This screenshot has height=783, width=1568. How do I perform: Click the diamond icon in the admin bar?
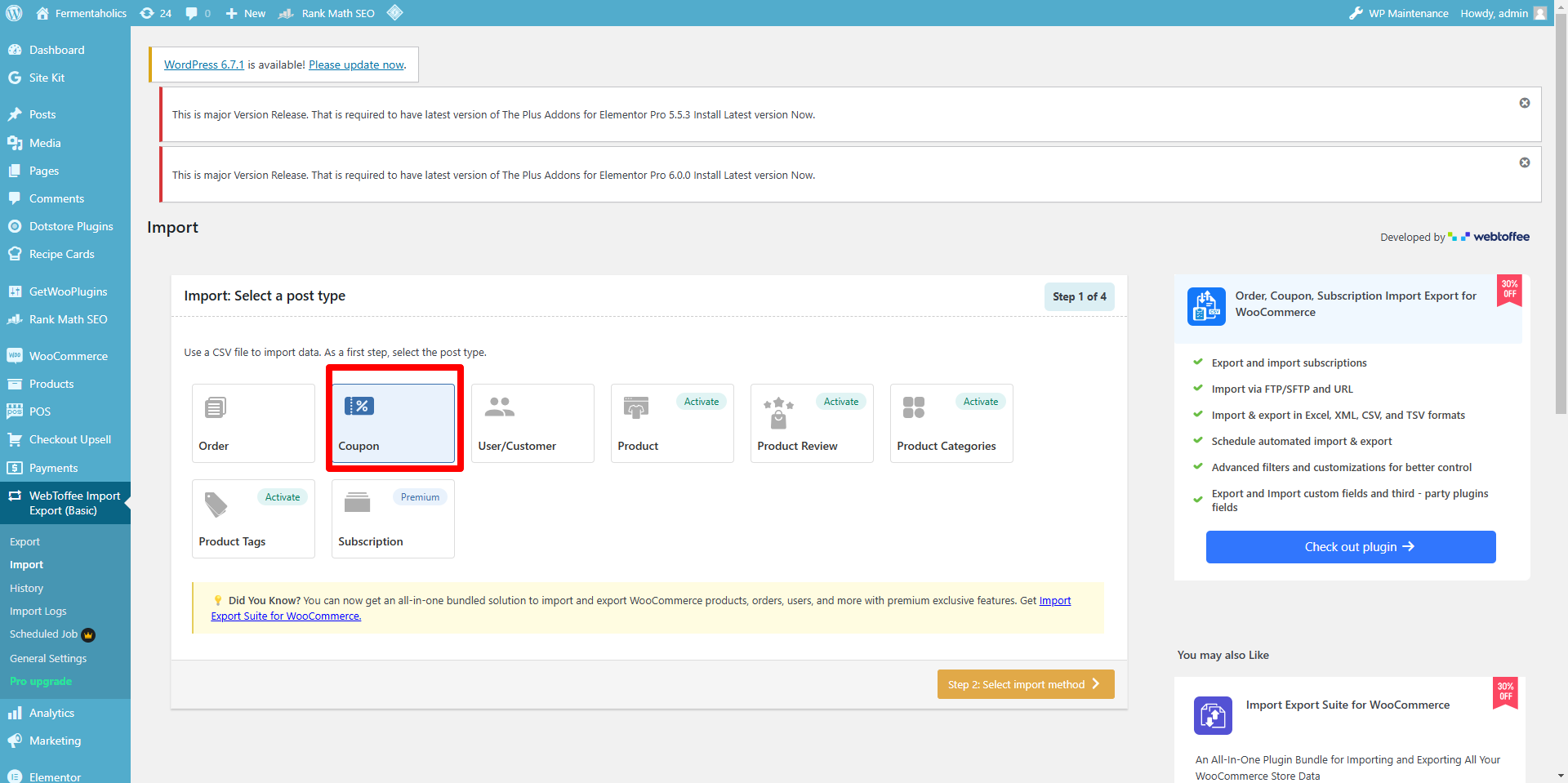pyautogui.click(x=394, y=13)
